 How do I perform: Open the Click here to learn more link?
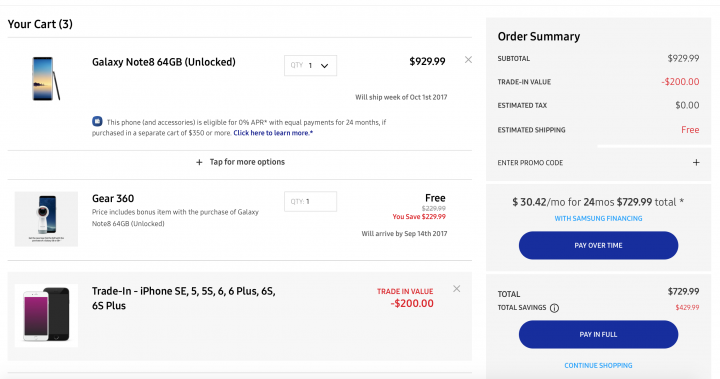click(273, 133)
